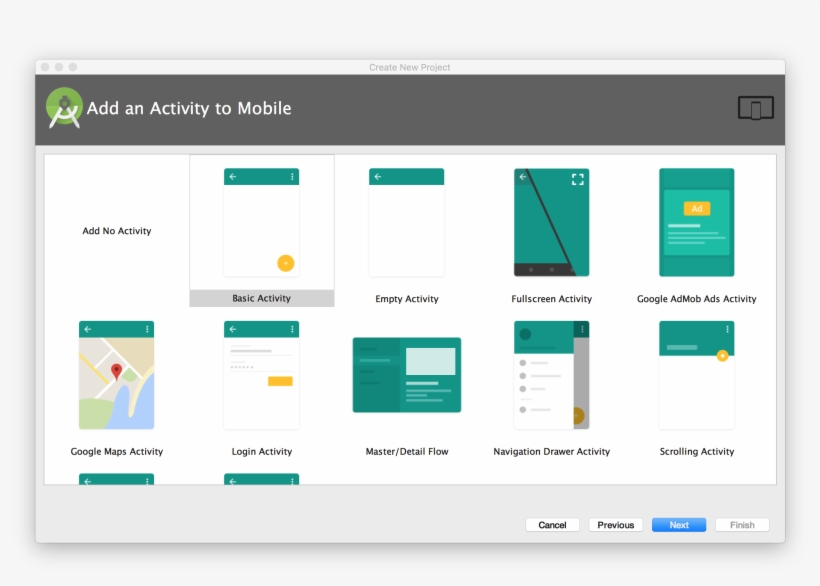The height and width of the screenshot is (586, 820).
Task: Cancel the new project wizard
Action: 552,524
